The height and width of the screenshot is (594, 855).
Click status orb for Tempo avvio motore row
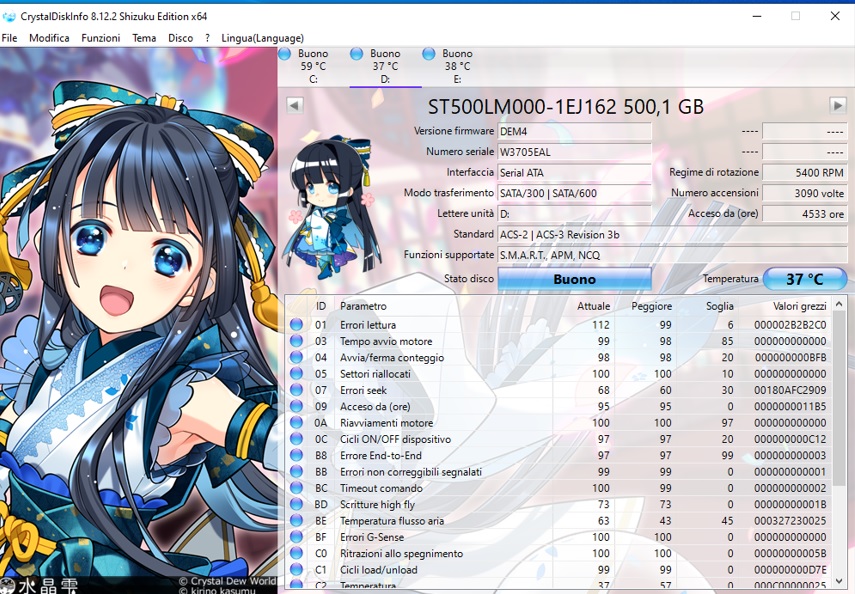pos(296,341)
